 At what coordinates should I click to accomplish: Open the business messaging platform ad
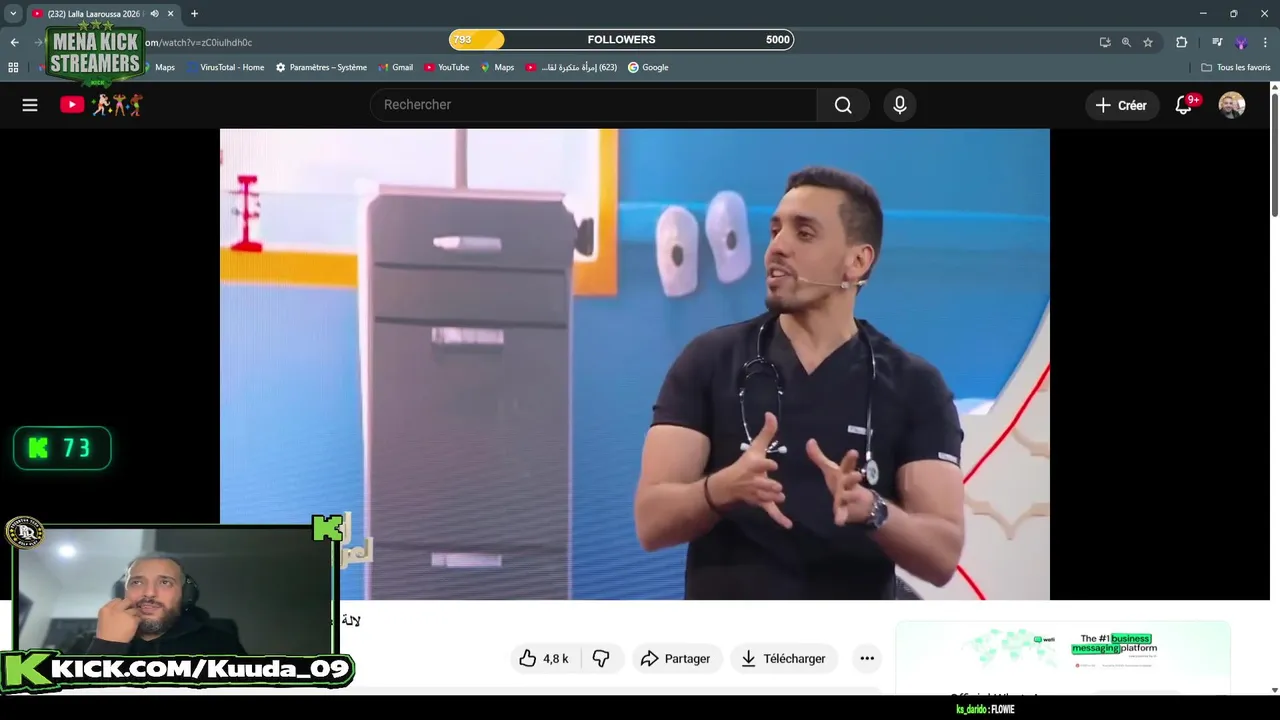[1063, 658]
